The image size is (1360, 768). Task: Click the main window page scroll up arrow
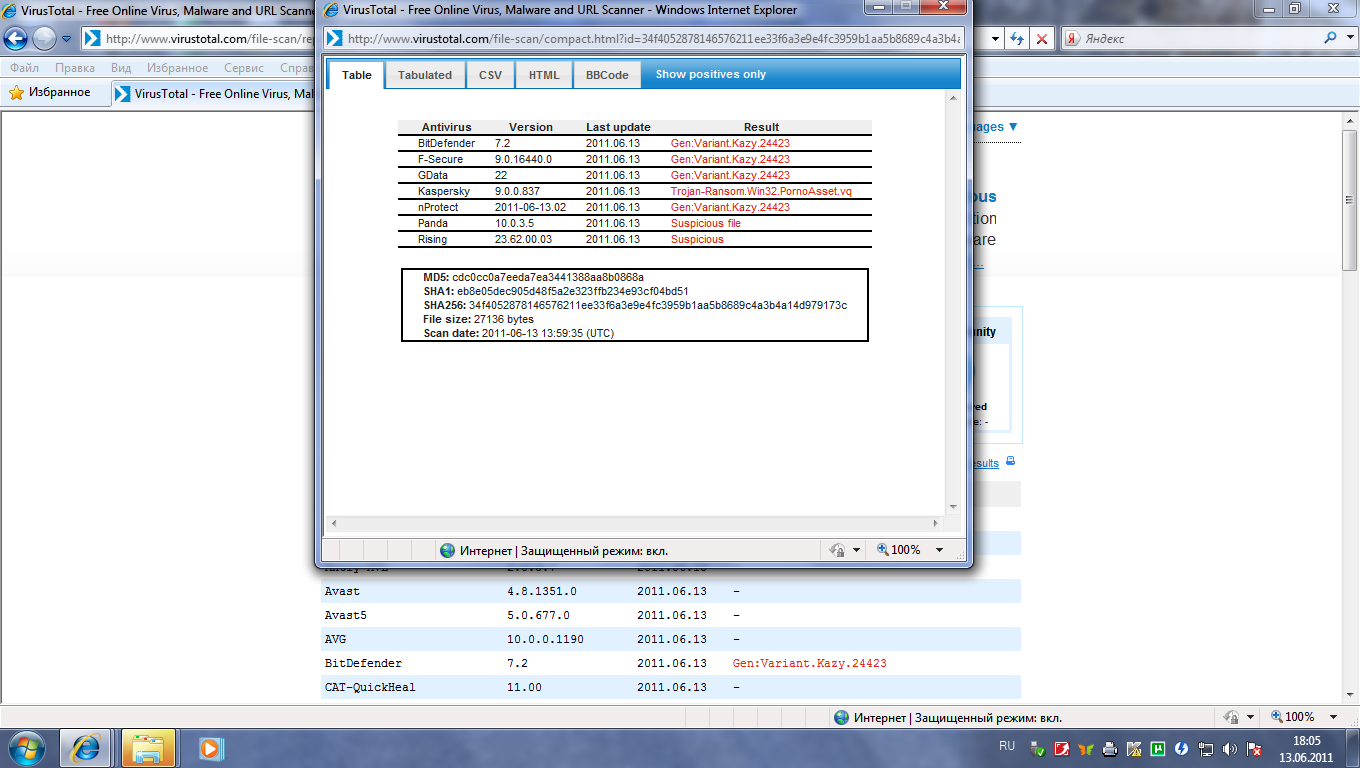[1350, 119]
